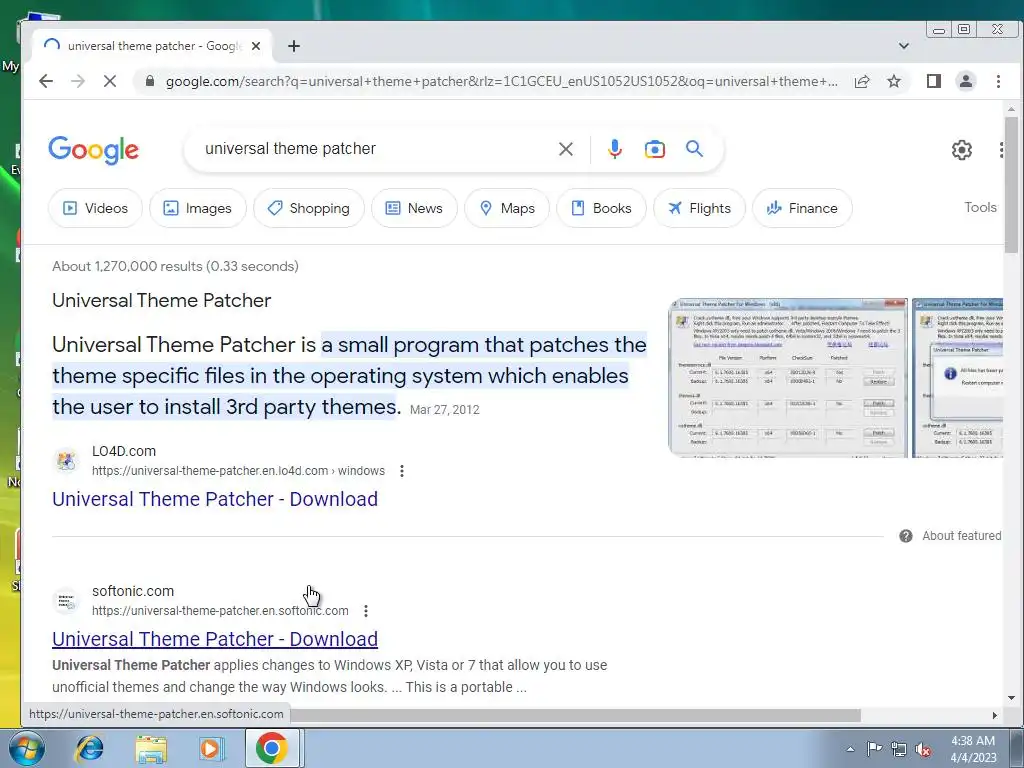Open Windows Media Player from taskbar

[212, 748]
